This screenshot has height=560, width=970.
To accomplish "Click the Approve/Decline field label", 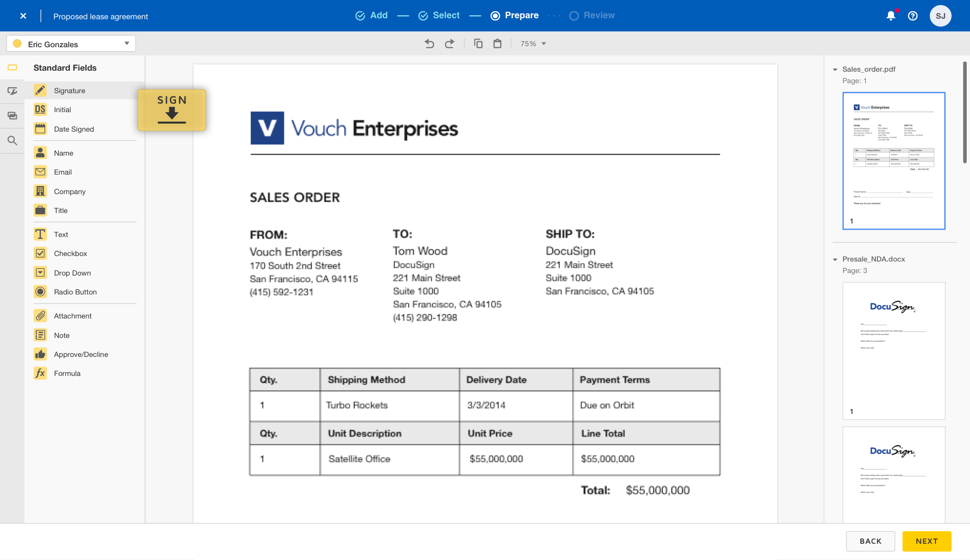I will point(81,354).
